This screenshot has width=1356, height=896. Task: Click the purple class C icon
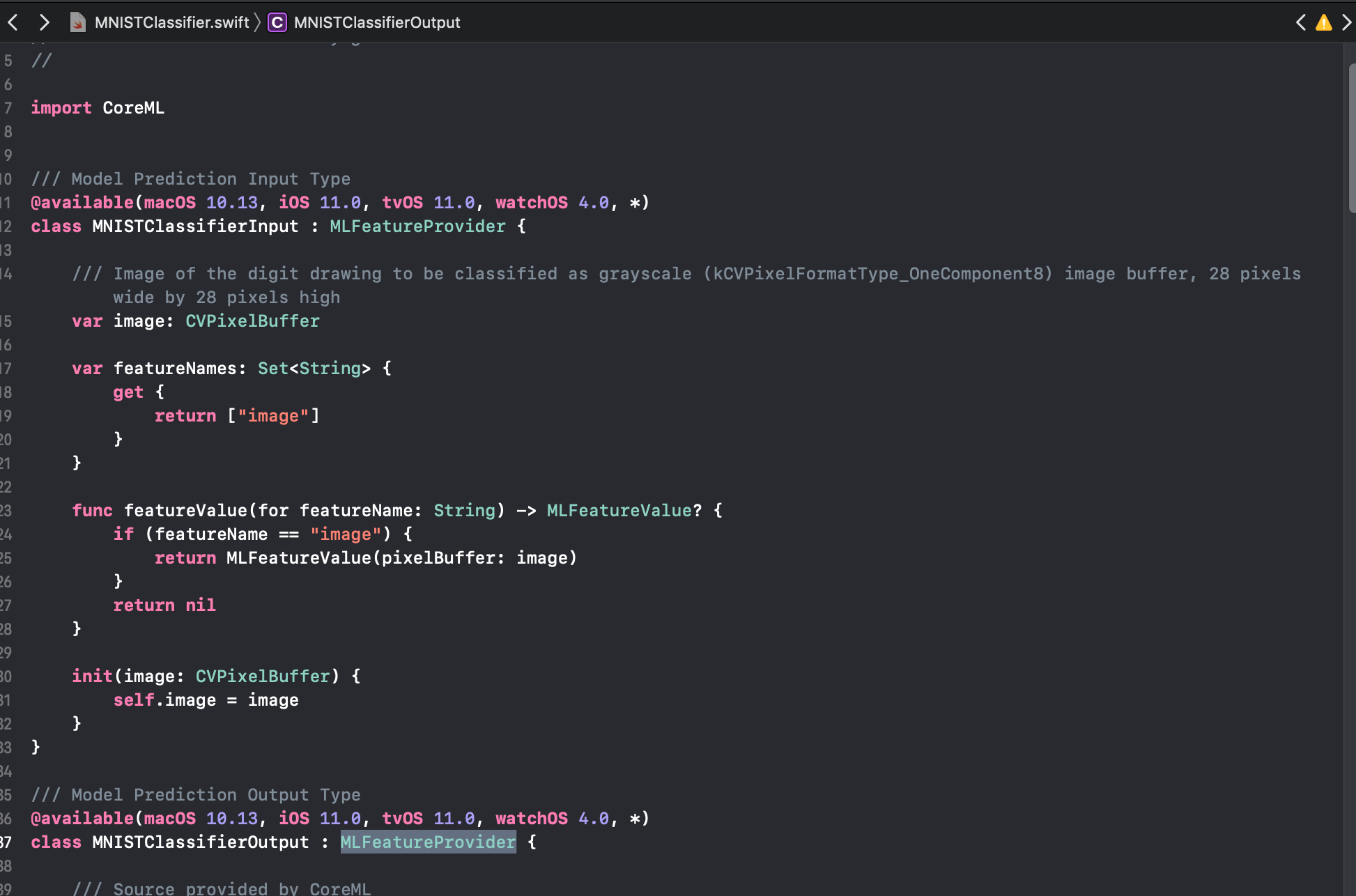pyautogui.click(x=277, y=22)
